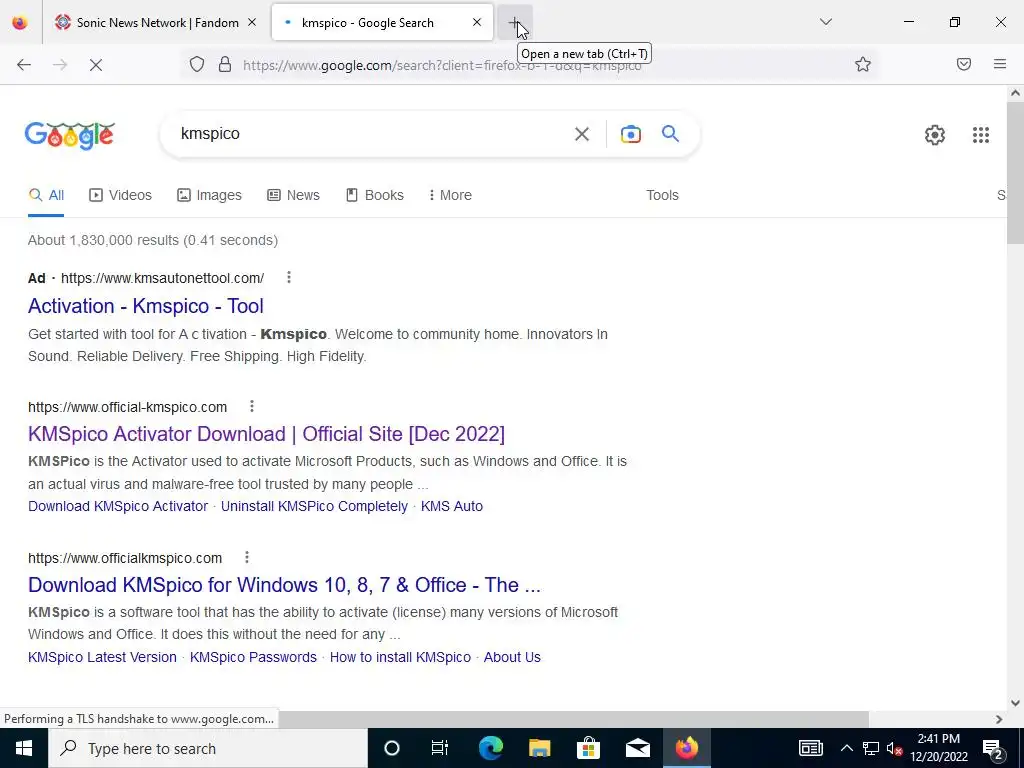
Task: Search by image with camera icon
Action: 630,134
